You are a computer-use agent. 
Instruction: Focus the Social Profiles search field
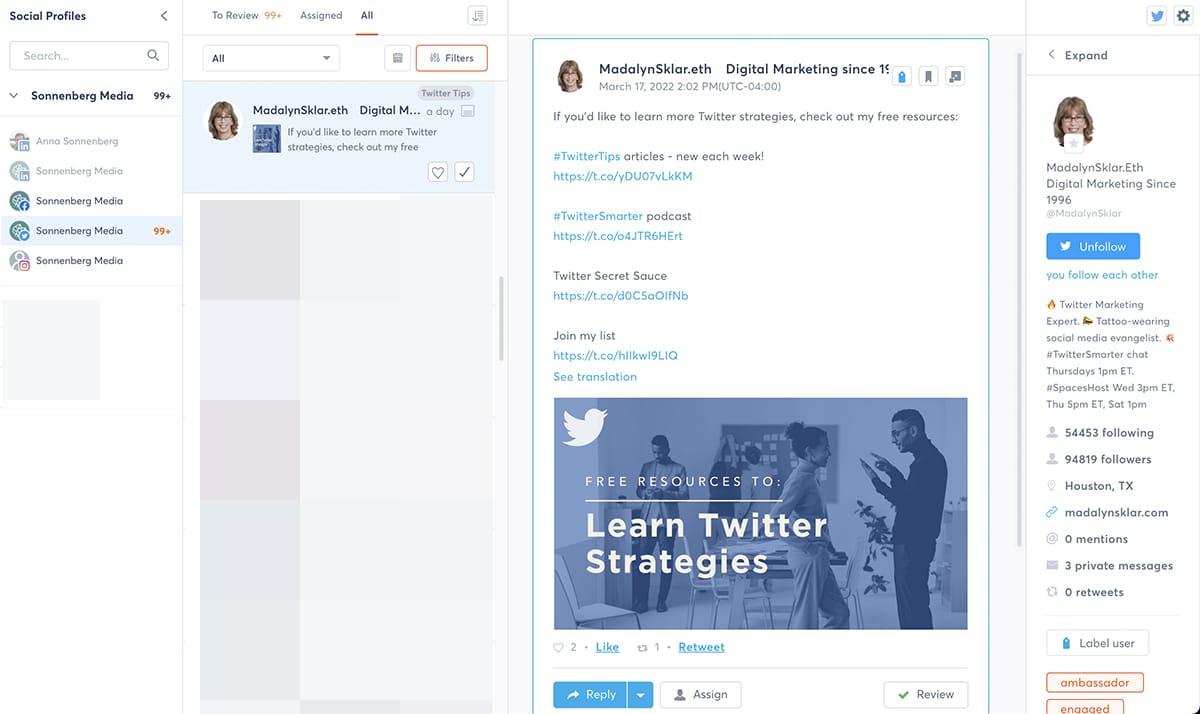point(89,56)
